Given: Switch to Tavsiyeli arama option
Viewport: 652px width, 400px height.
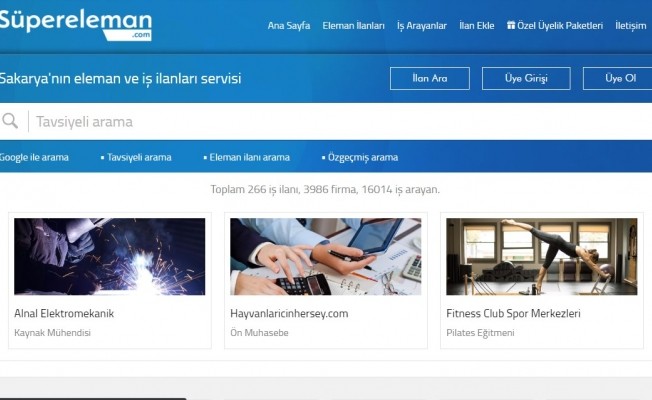Looking at the screenshot, I should 136,157.
